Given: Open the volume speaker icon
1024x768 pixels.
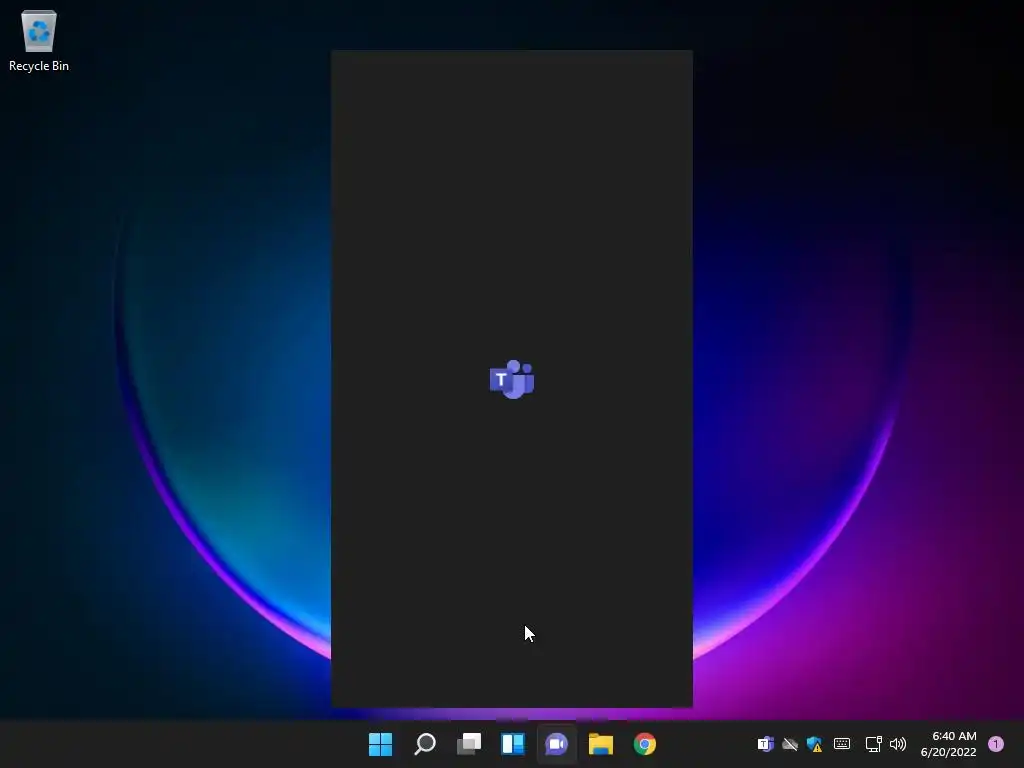Looking at the screenshot, I should [898, 744].
